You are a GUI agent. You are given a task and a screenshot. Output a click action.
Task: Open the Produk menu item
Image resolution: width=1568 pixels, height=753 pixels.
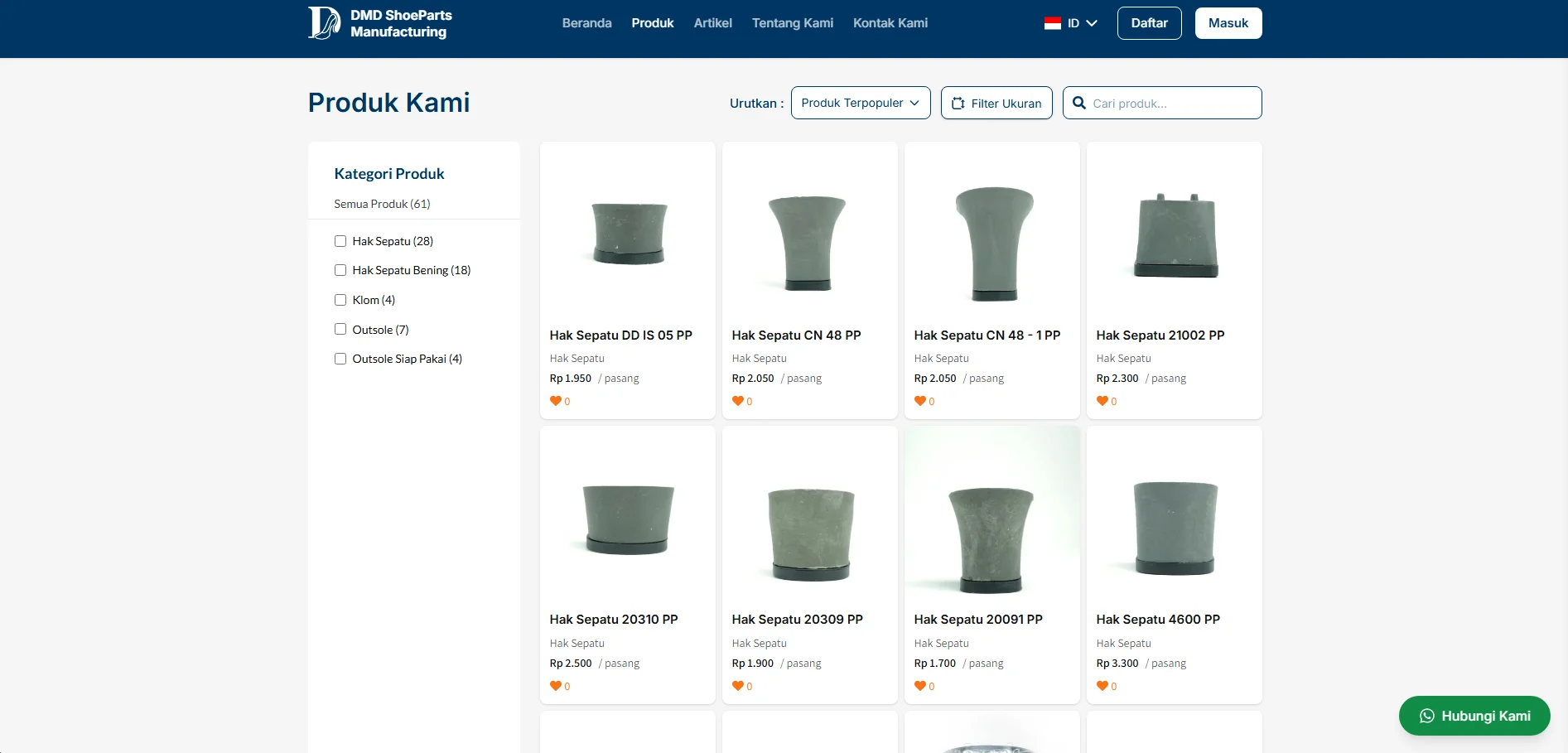(653, 23)
